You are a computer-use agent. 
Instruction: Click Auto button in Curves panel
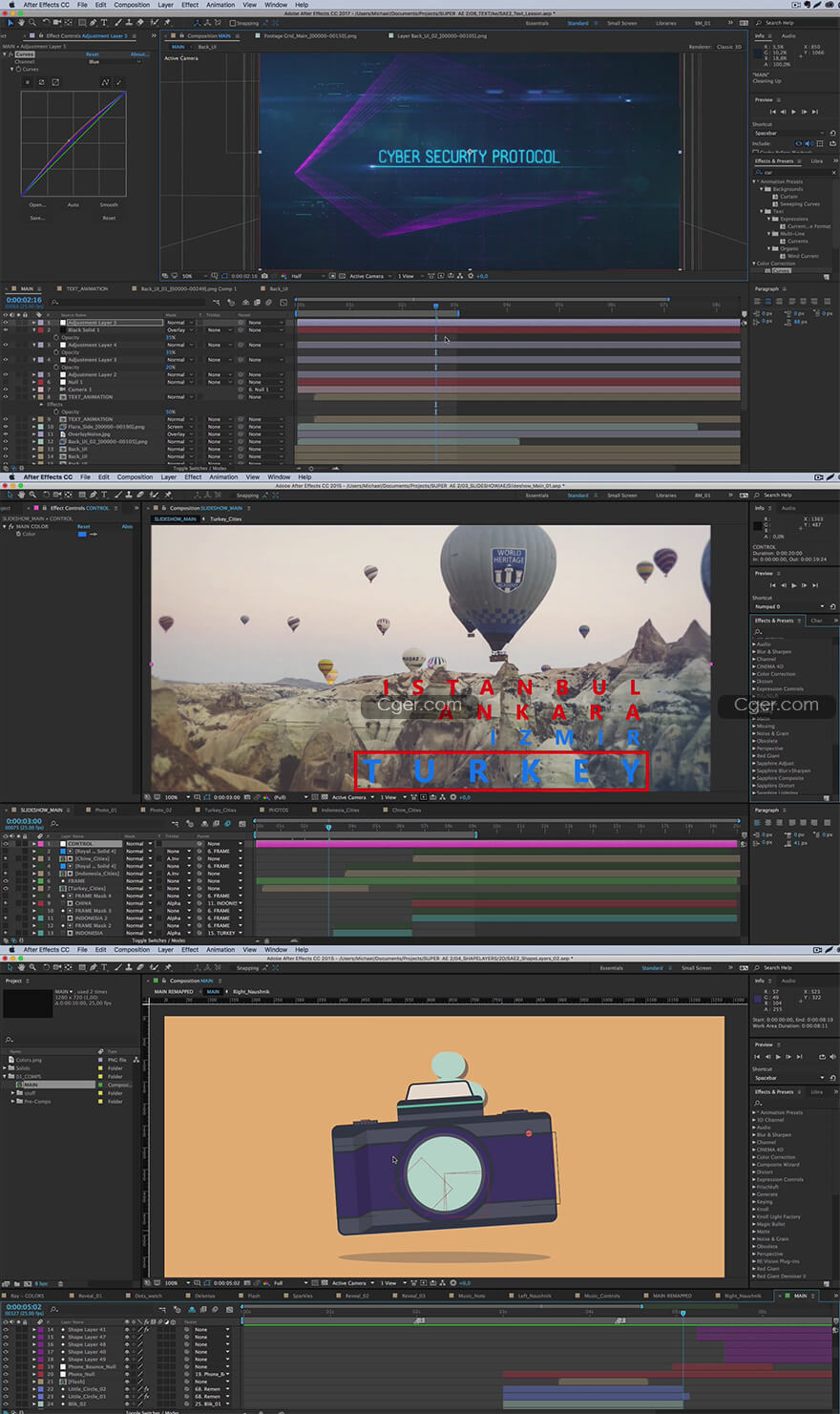[x=73, y=204]
